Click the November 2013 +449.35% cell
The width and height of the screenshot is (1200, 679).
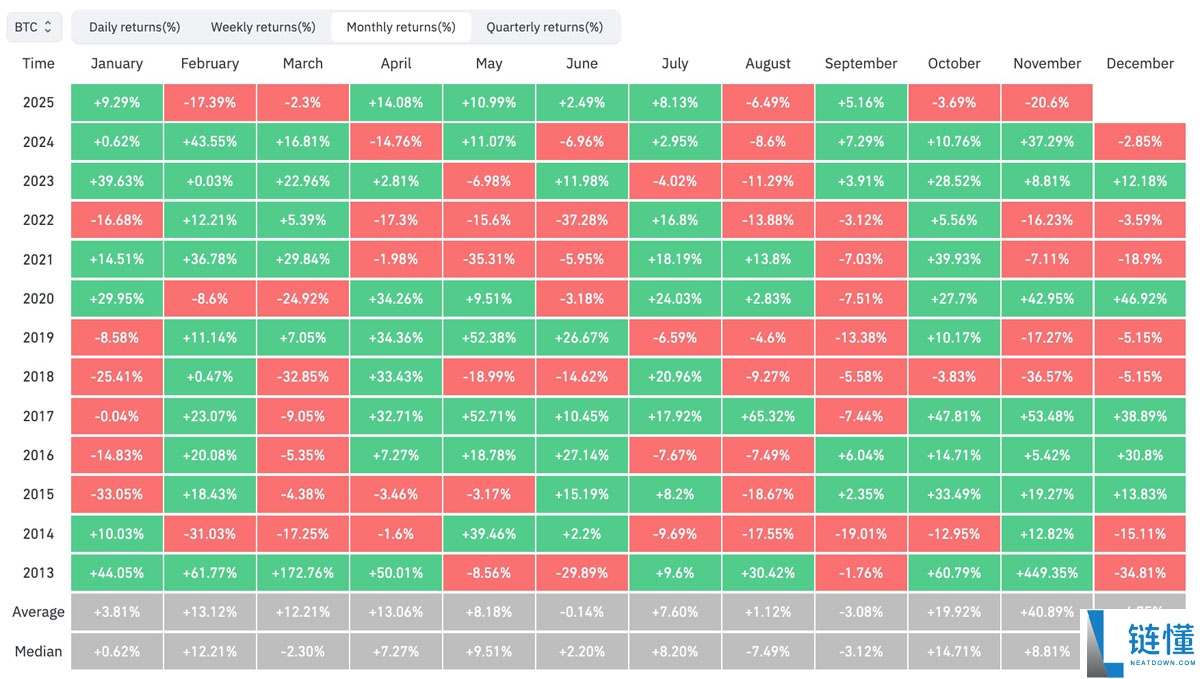pyautogui.click(x=1047, y=573)
